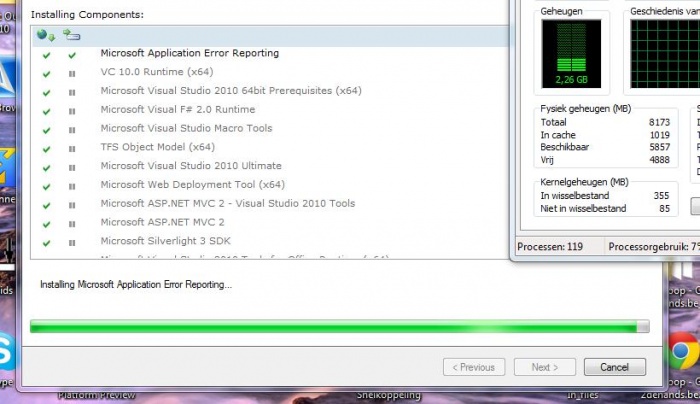This screenshot has height=404, width=700.
Task: Click pending install icon for Macro Tools
Action: coord(72,130)
